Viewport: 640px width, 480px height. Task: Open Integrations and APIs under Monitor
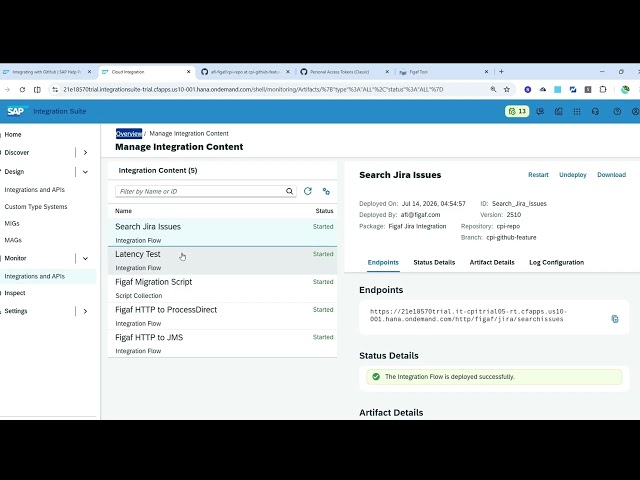(34, 276)
